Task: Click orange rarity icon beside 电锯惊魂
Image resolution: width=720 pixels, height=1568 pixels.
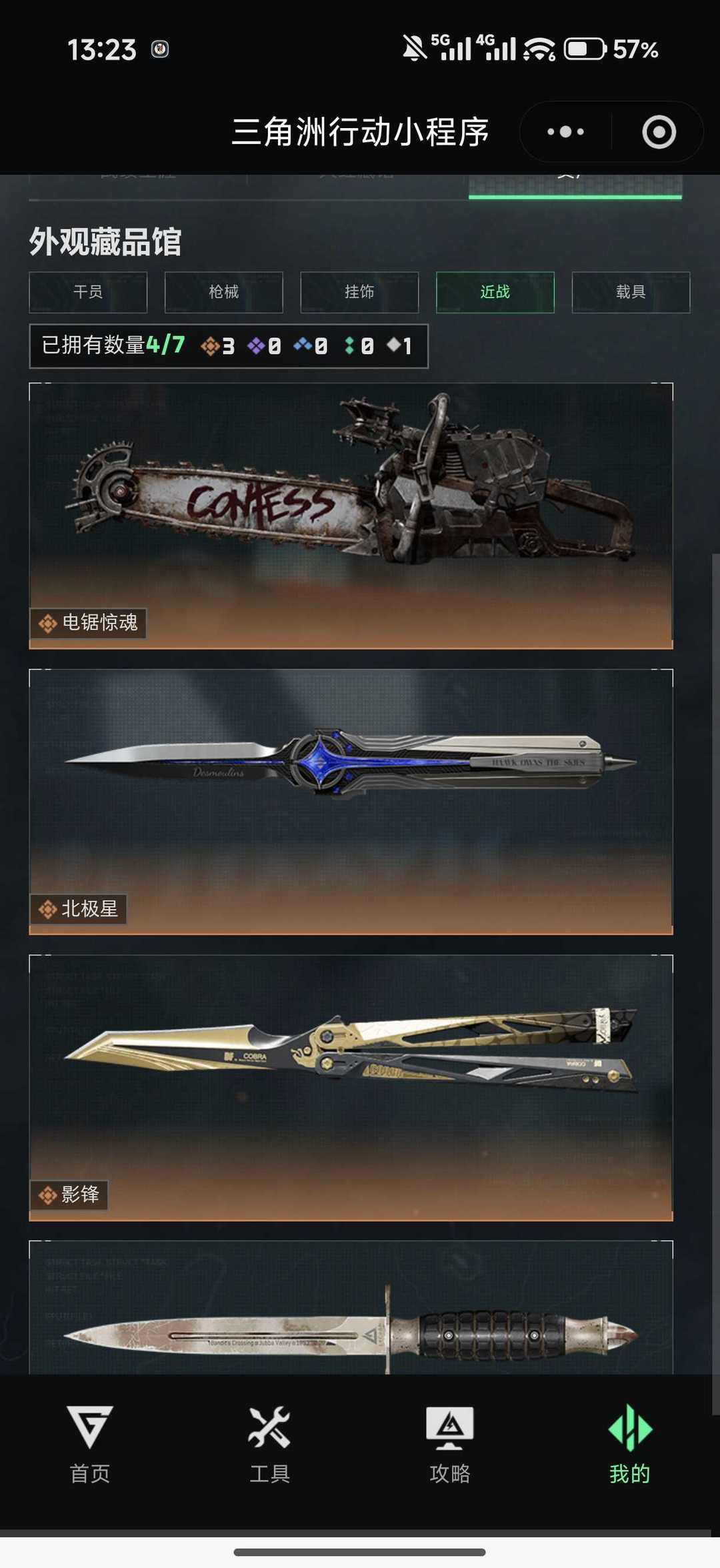Action: (47, 624)
